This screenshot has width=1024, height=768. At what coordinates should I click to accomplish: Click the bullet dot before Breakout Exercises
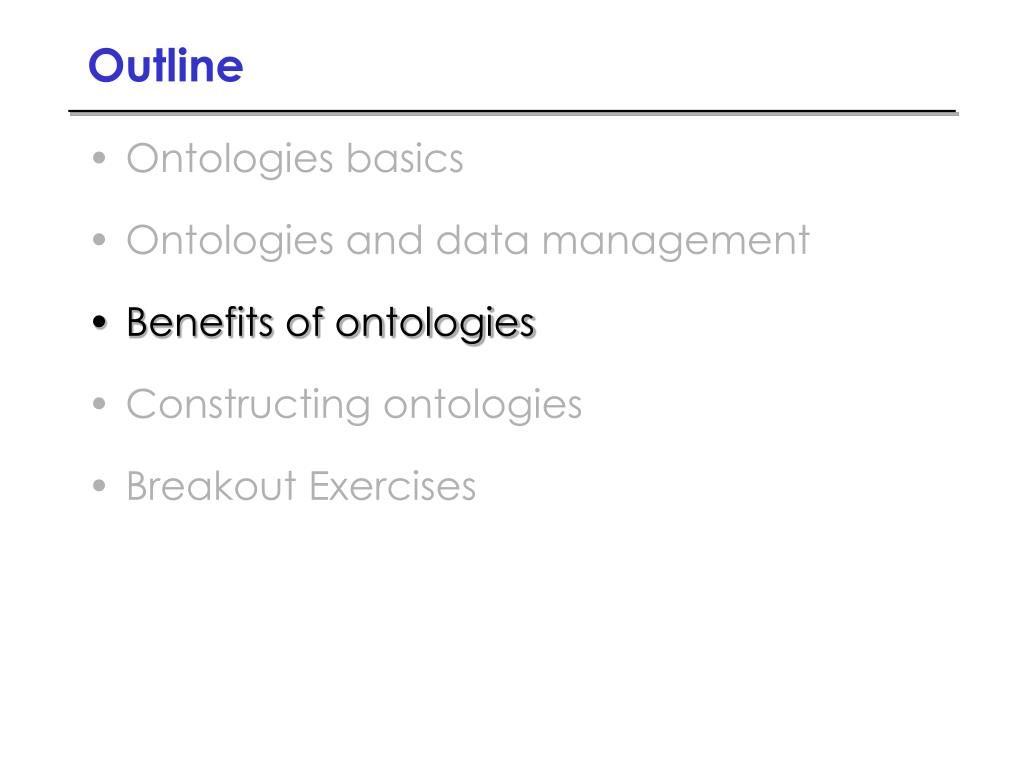[99, 486]
